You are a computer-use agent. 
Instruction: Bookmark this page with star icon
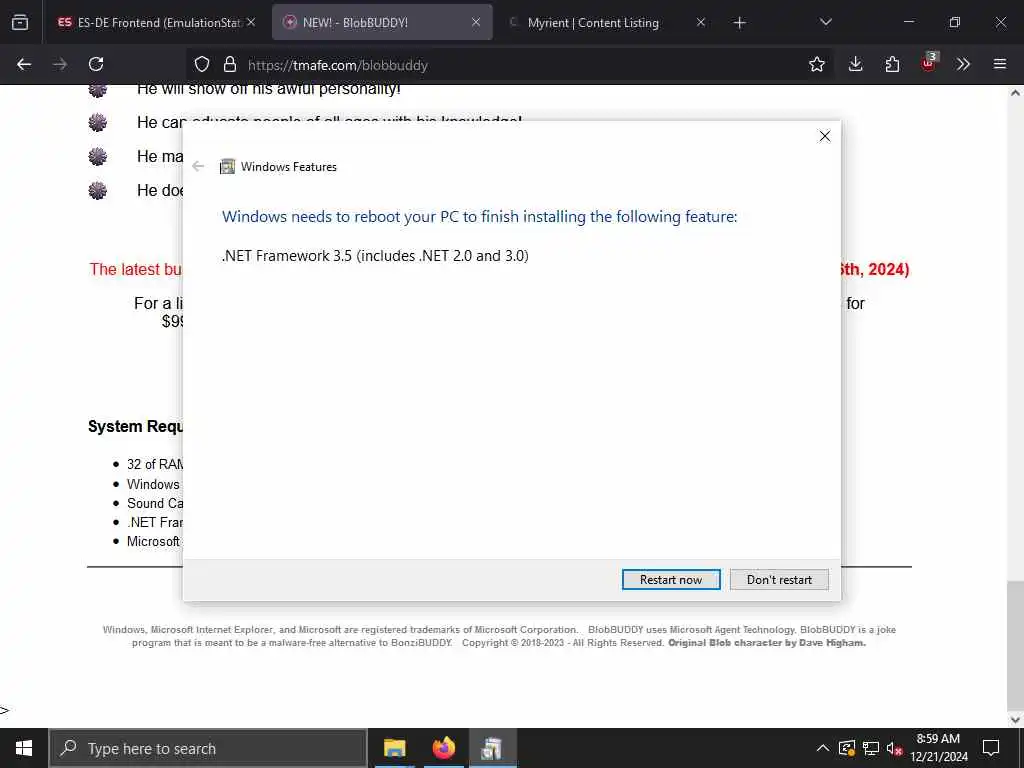tap(817, 64)
